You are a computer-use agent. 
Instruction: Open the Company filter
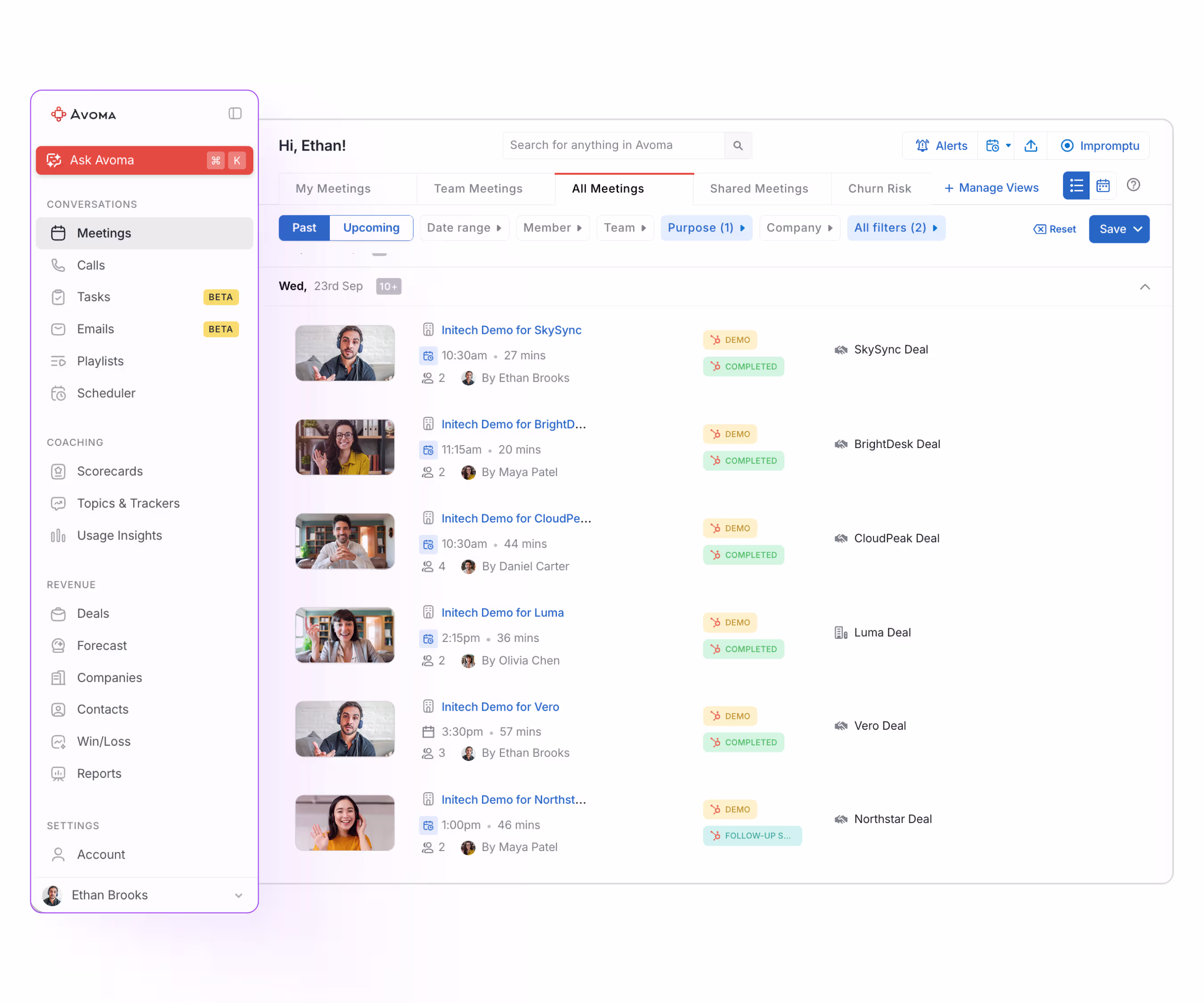799,228
